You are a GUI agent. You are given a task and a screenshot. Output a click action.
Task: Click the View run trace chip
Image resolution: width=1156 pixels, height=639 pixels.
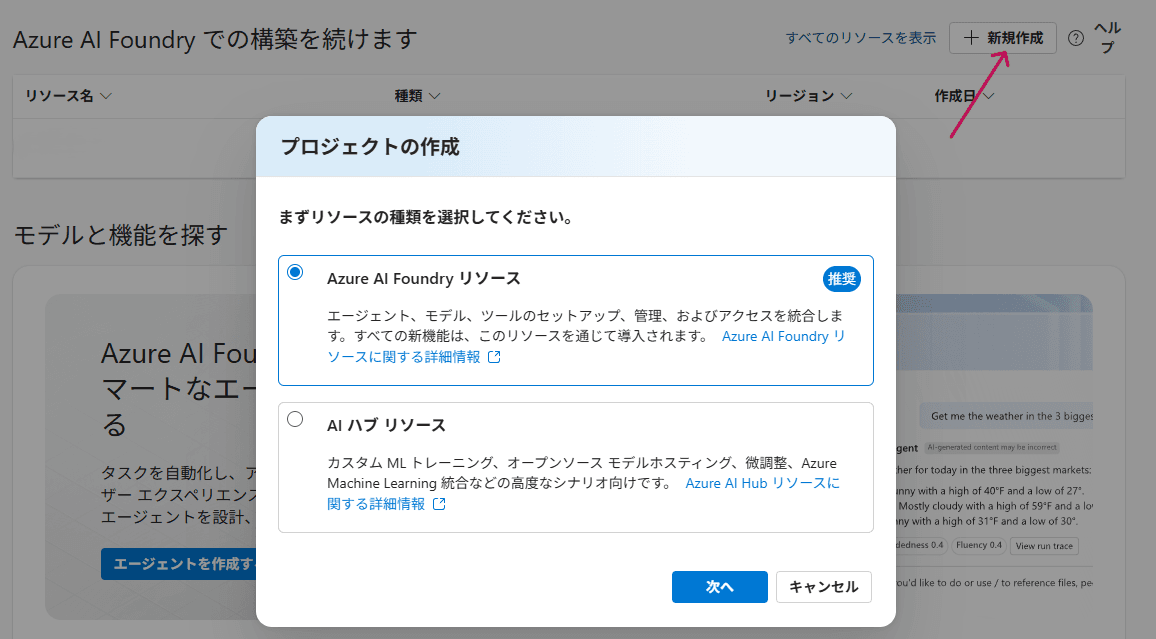(x=1044, y=546)
